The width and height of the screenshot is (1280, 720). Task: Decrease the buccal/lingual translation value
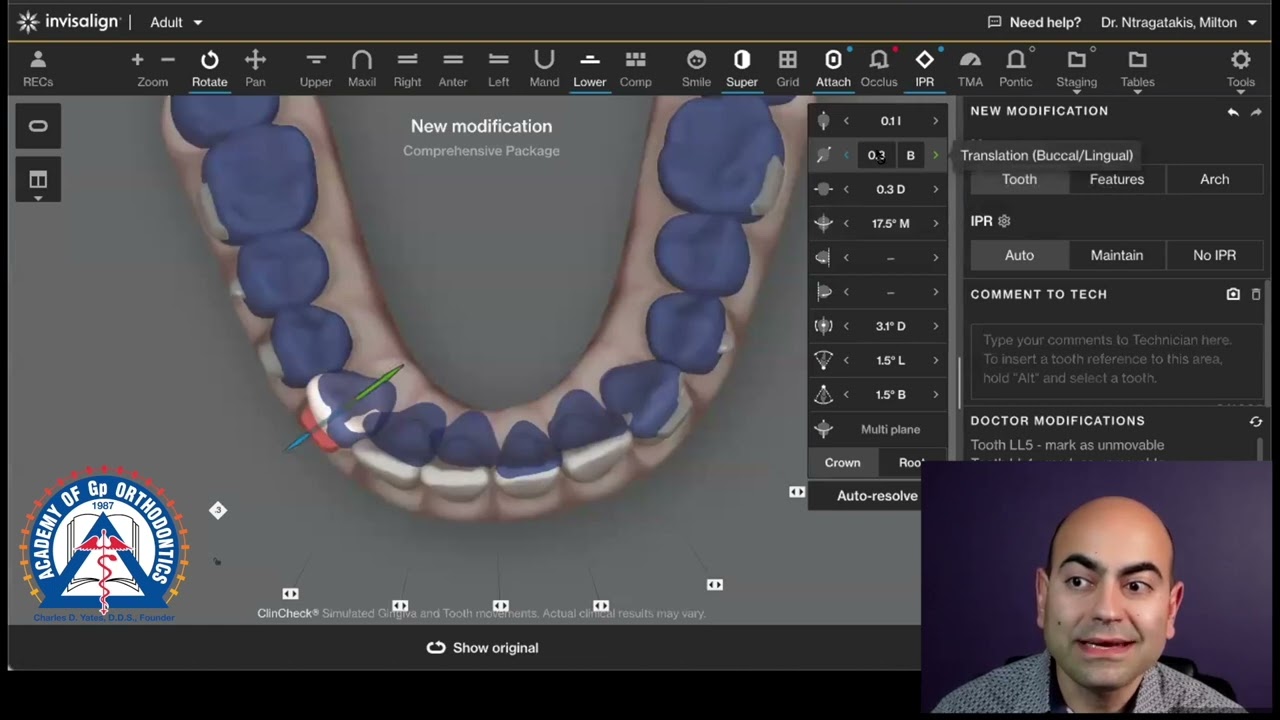(x=846, y=155)
